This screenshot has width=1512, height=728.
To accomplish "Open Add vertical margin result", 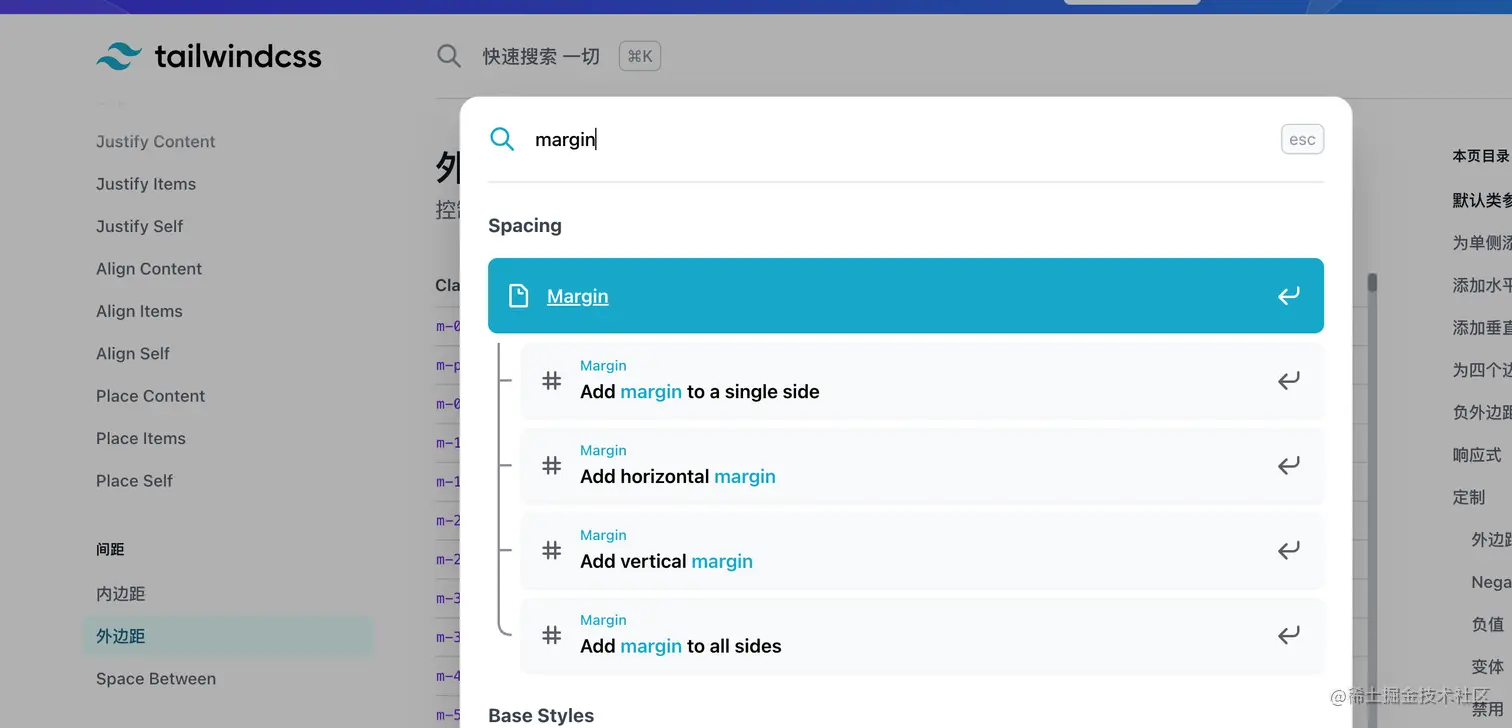I will coord(922,551).
